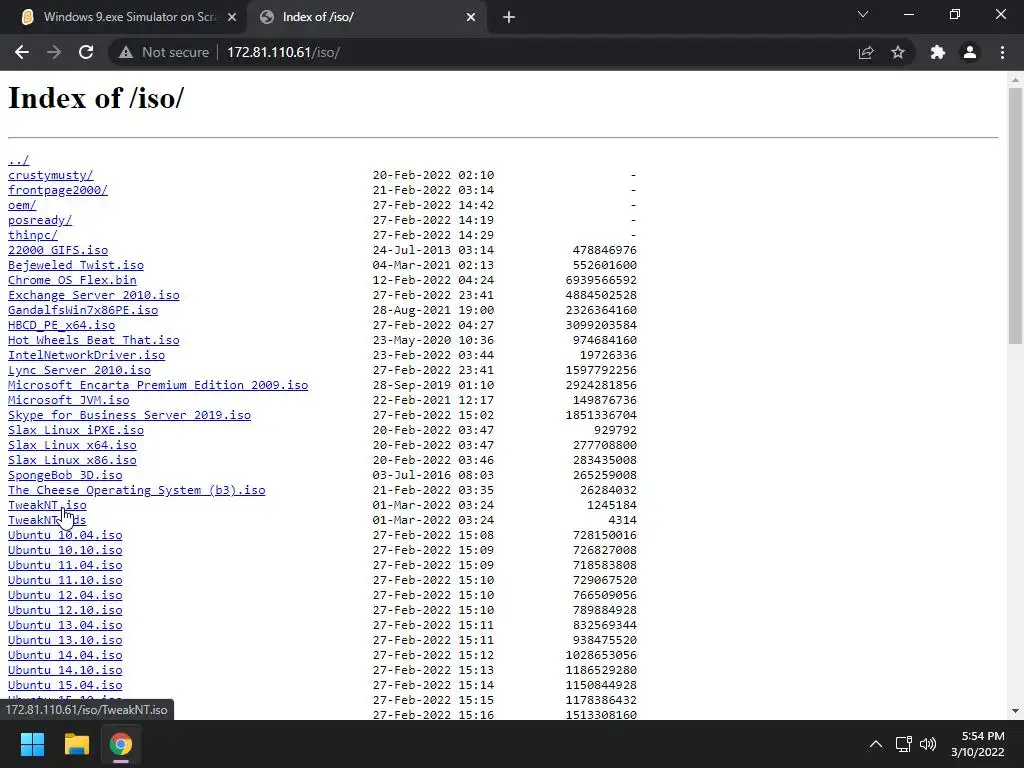Open the volume tray icon
The height and width of the screenshot is (768, 1024).
tap(928, 744)
